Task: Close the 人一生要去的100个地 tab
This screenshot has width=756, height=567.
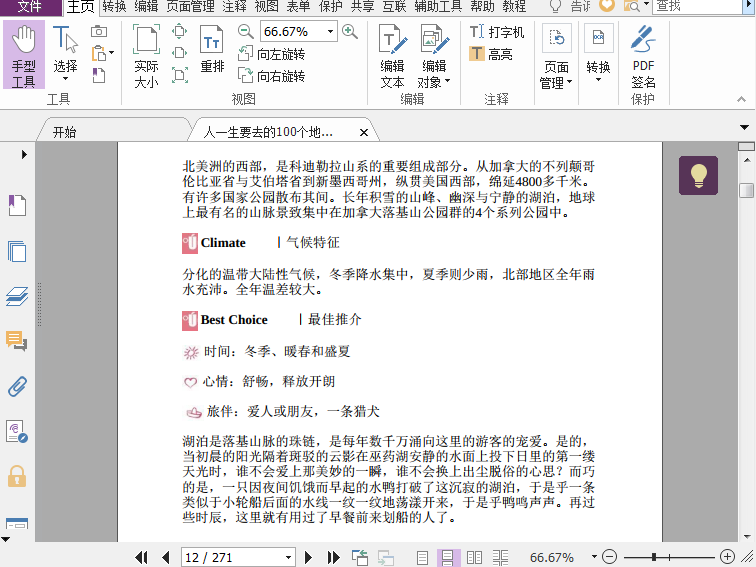Action: [364, 133]
